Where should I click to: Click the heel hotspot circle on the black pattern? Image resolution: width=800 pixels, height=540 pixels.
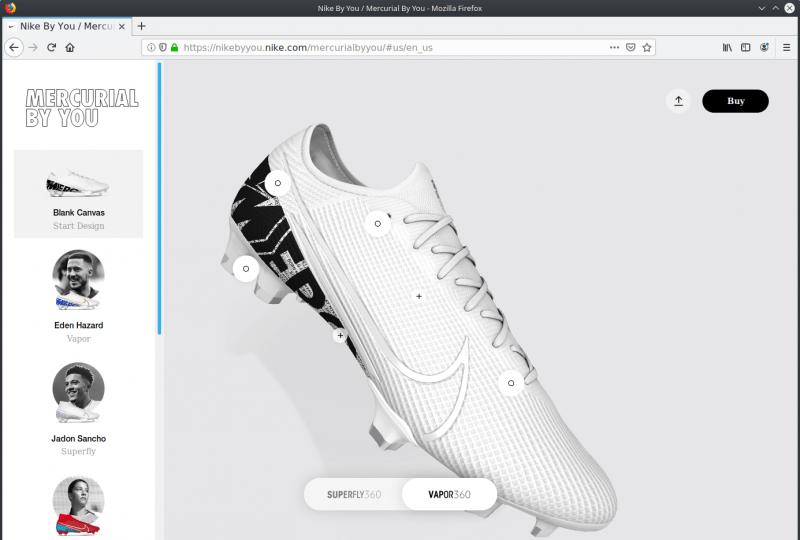pyautogui.click(x=277, y=183)
